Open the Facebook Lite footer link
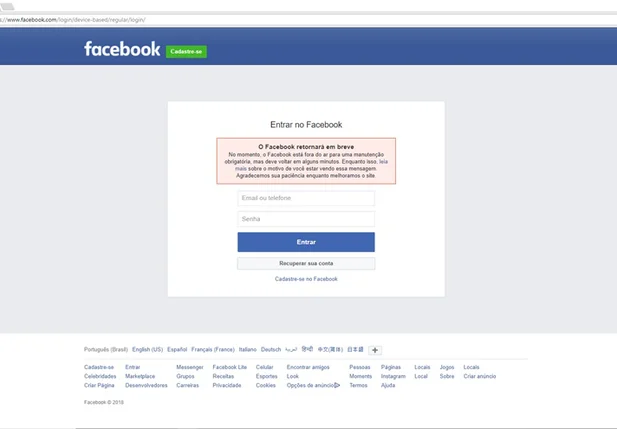617x429 pixels. (230, 367)
